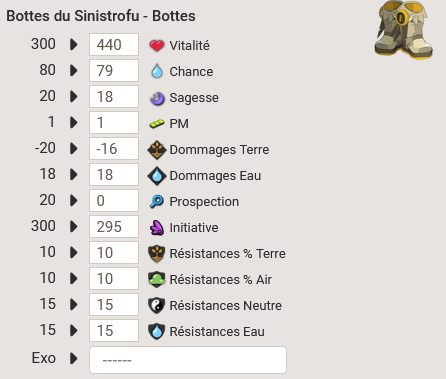
Task: Focus the Vitalité value field showing 440
Action: pos(114,44)
